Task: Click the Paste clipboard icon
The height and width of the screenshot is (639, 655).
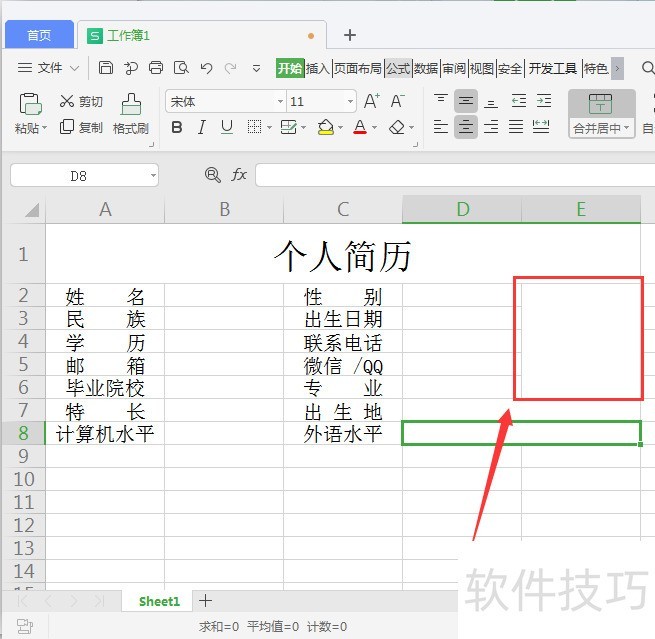Action: (x=30, y=104)
